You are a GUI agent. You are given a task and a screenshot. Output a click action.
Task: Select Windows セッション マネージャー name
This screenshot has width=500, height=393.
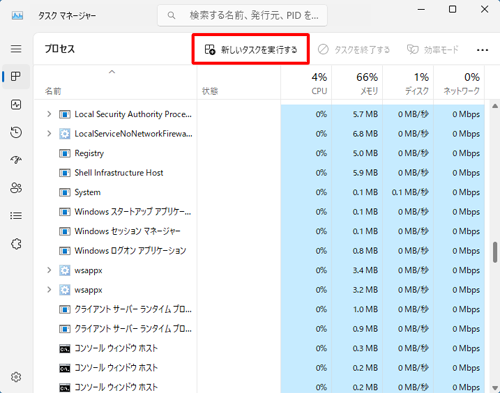tap(127, 231)
